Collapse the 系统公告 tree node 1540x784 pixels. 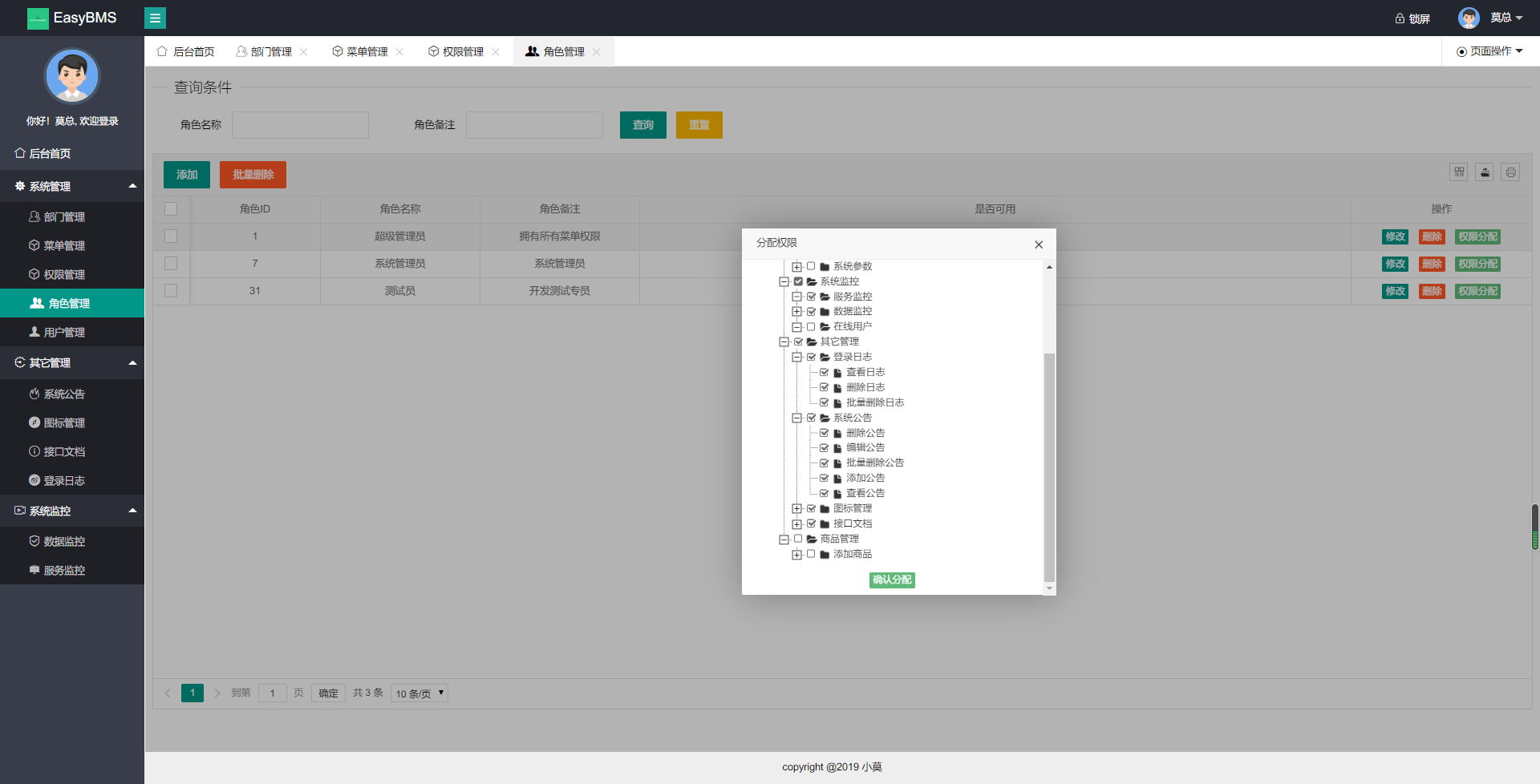(796, 418)
